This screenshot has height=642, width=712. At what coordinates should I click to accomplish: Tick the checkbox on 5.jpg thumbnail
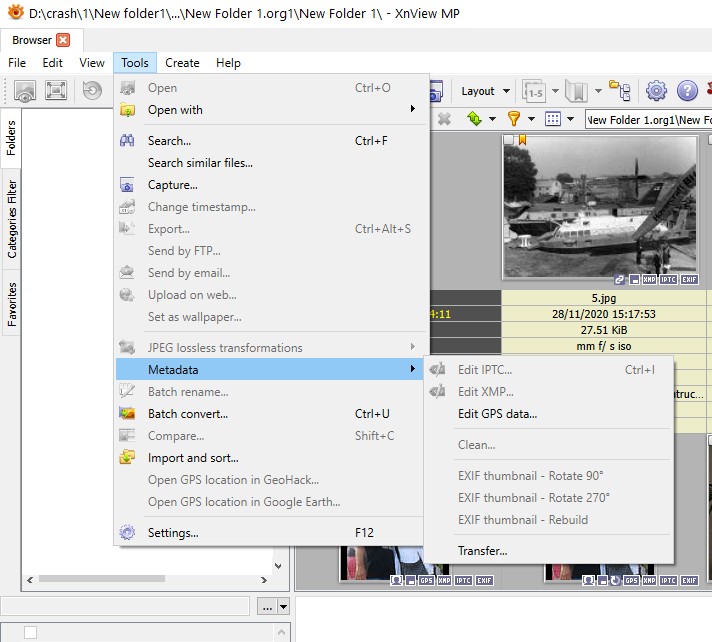(509, 141)
